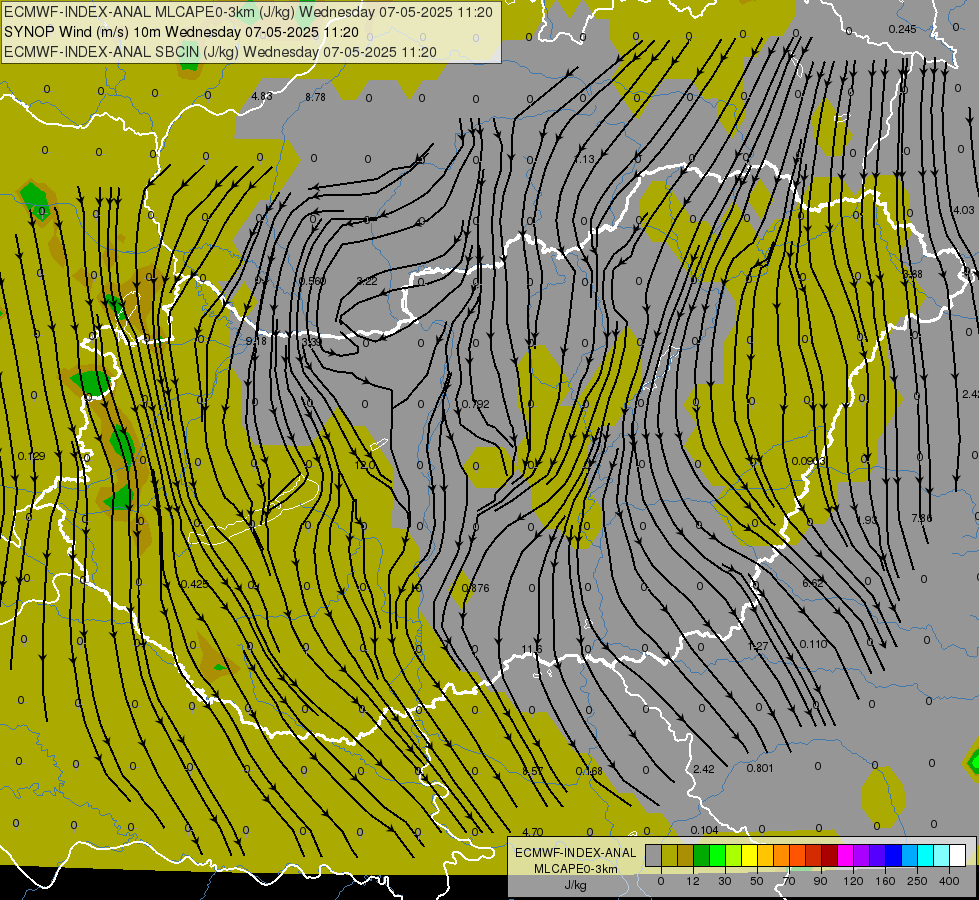
Task: Click MLCAPE0-3km label in the legend box
Action: (575, 869)
